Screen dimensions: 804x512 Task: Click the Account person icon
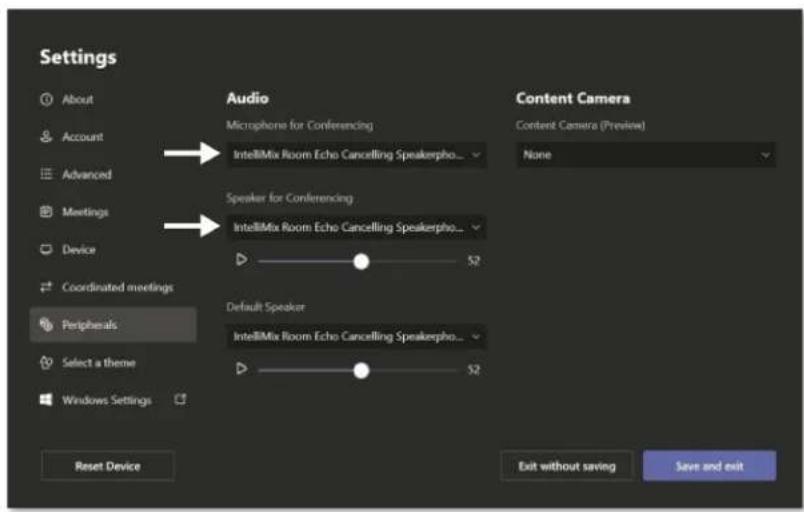(x=46, y=137)
